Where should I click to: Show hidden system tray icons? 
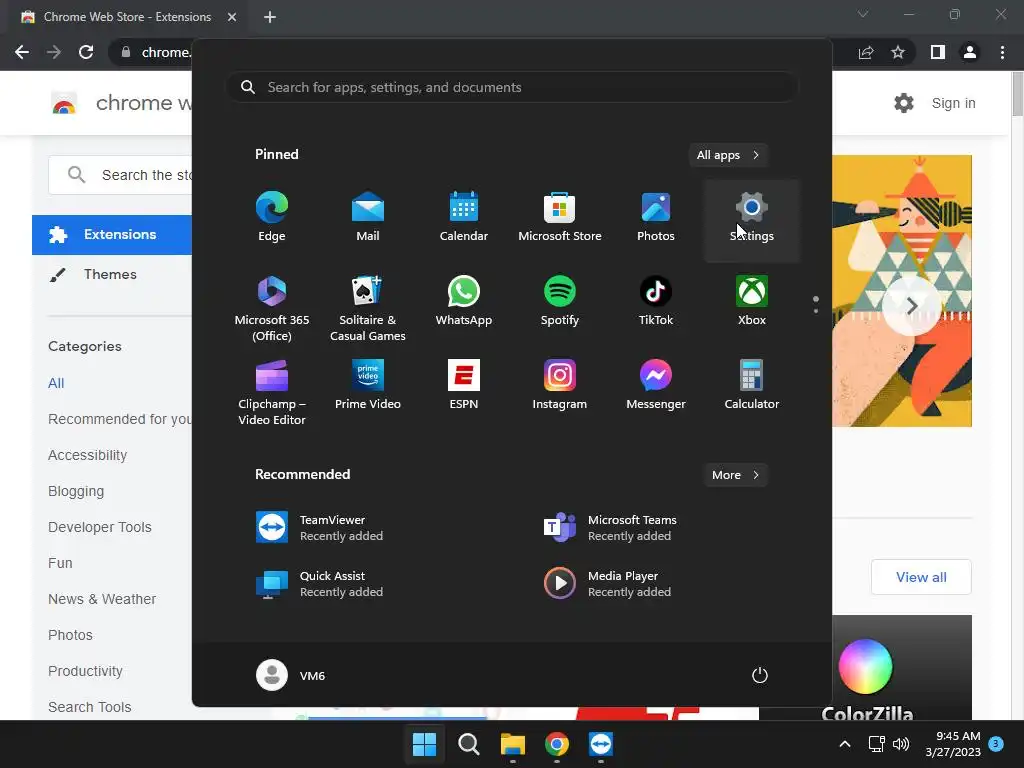844,744
